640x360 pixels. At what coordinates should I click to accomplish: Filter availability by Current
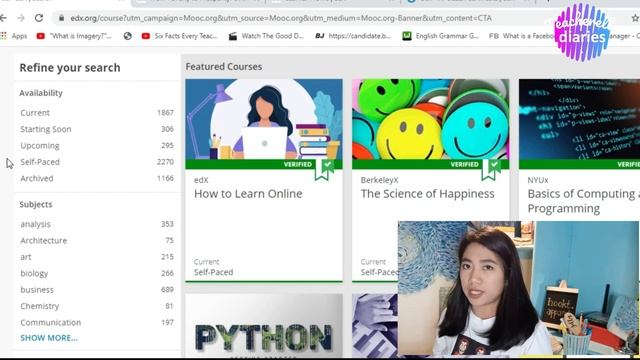click(35, 113)
